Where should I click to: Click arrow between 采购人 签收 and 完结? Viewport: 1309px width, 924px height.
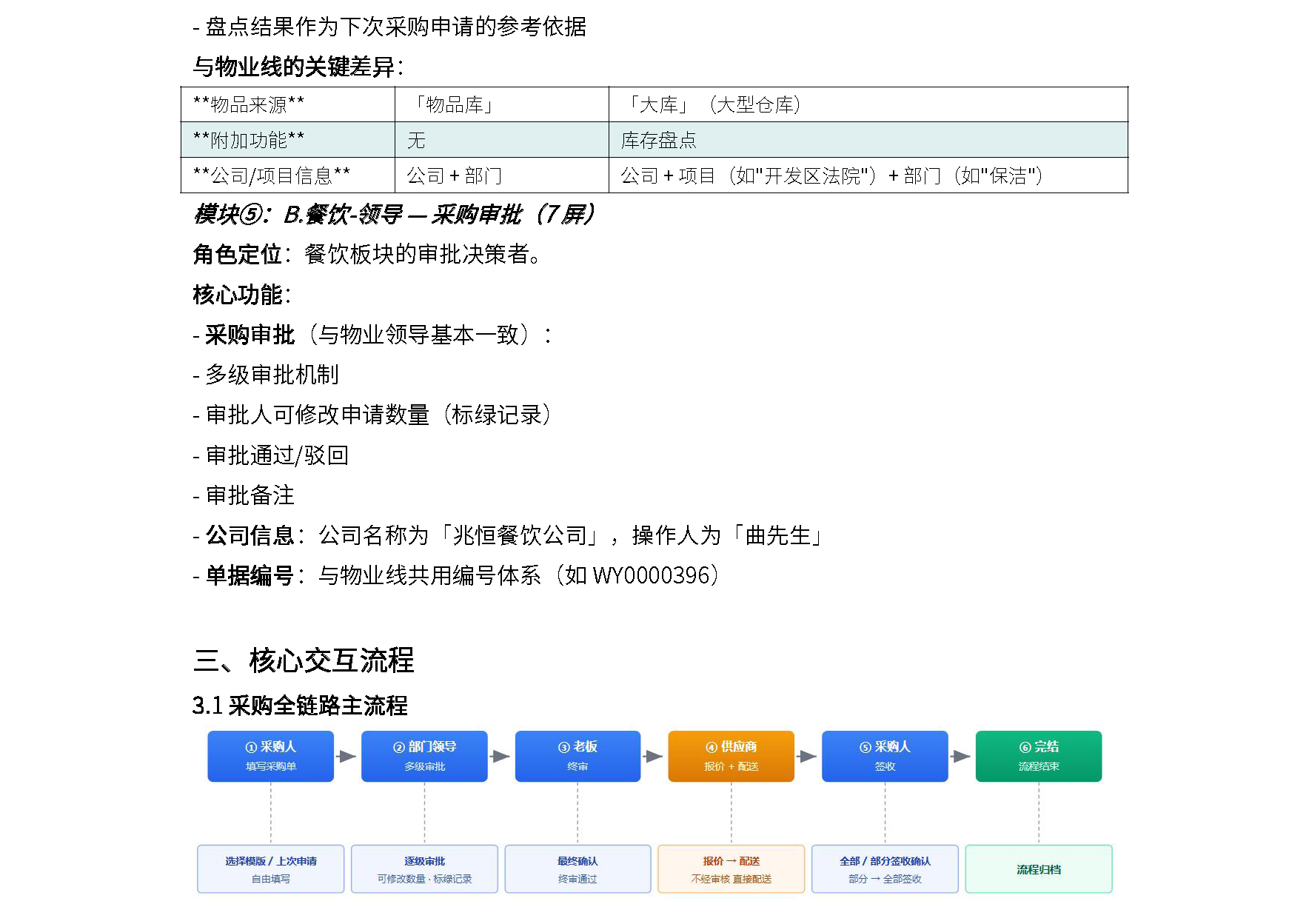click(962, 757)
